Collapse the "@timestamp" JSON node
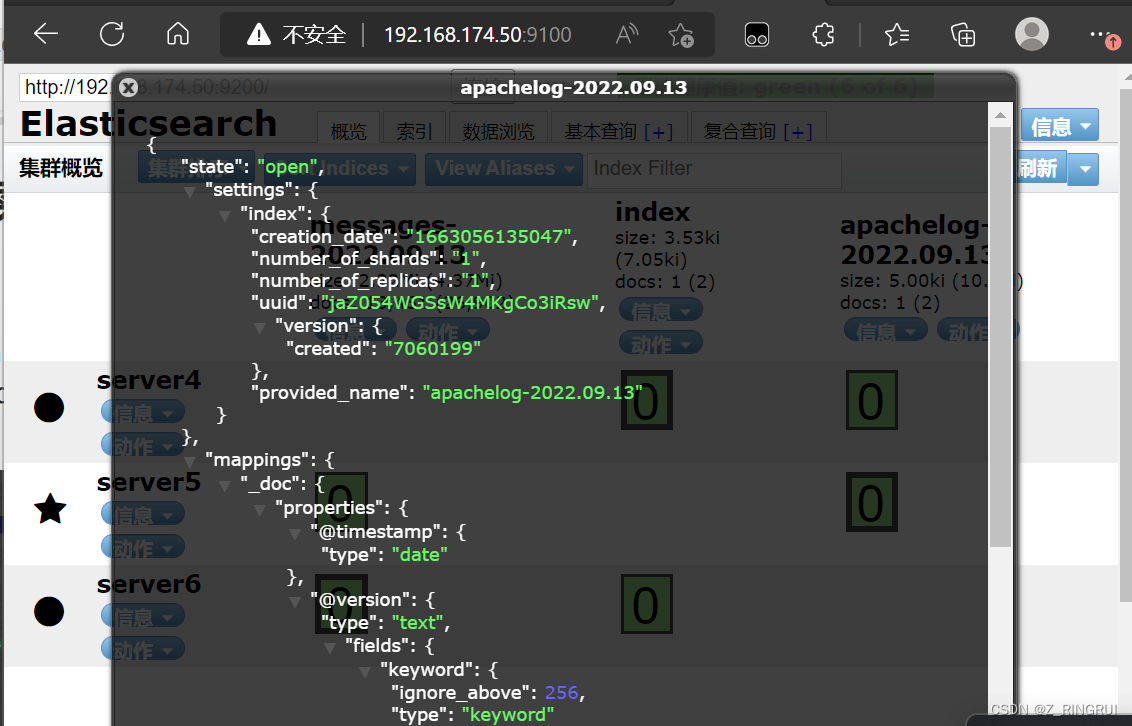The width and height of the screenshot is (1132, 726). (x=295, y=533)
